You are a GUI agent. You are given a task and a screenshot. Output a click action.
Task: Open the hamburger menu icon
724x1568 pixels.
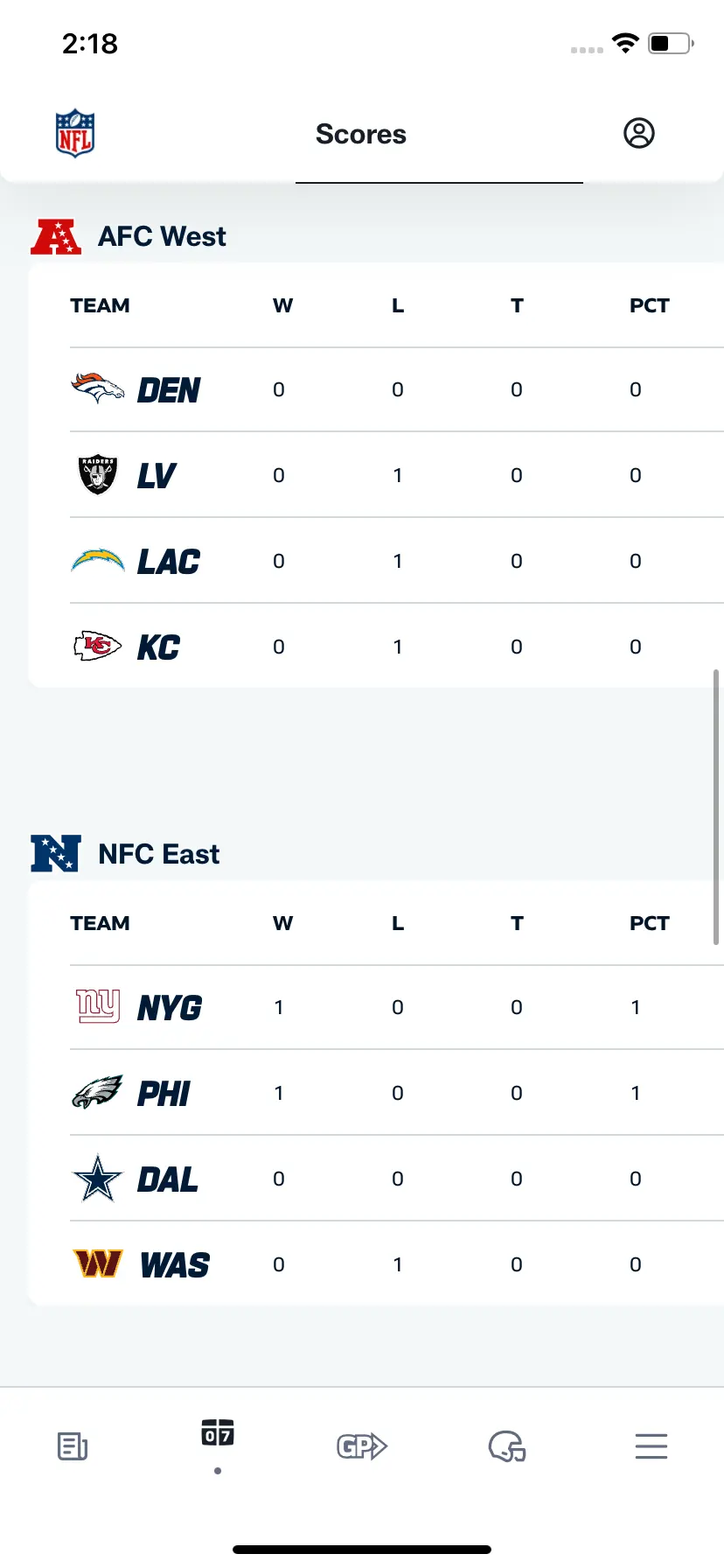click(x=651, y=1446)
